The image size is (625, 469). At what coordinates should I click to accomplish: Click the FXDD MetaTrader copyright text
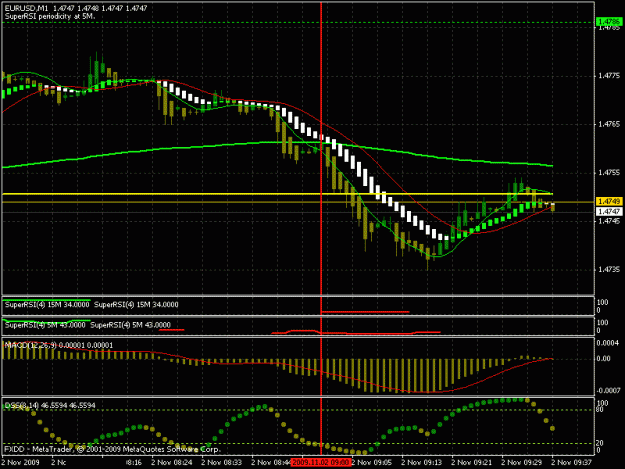112,449
